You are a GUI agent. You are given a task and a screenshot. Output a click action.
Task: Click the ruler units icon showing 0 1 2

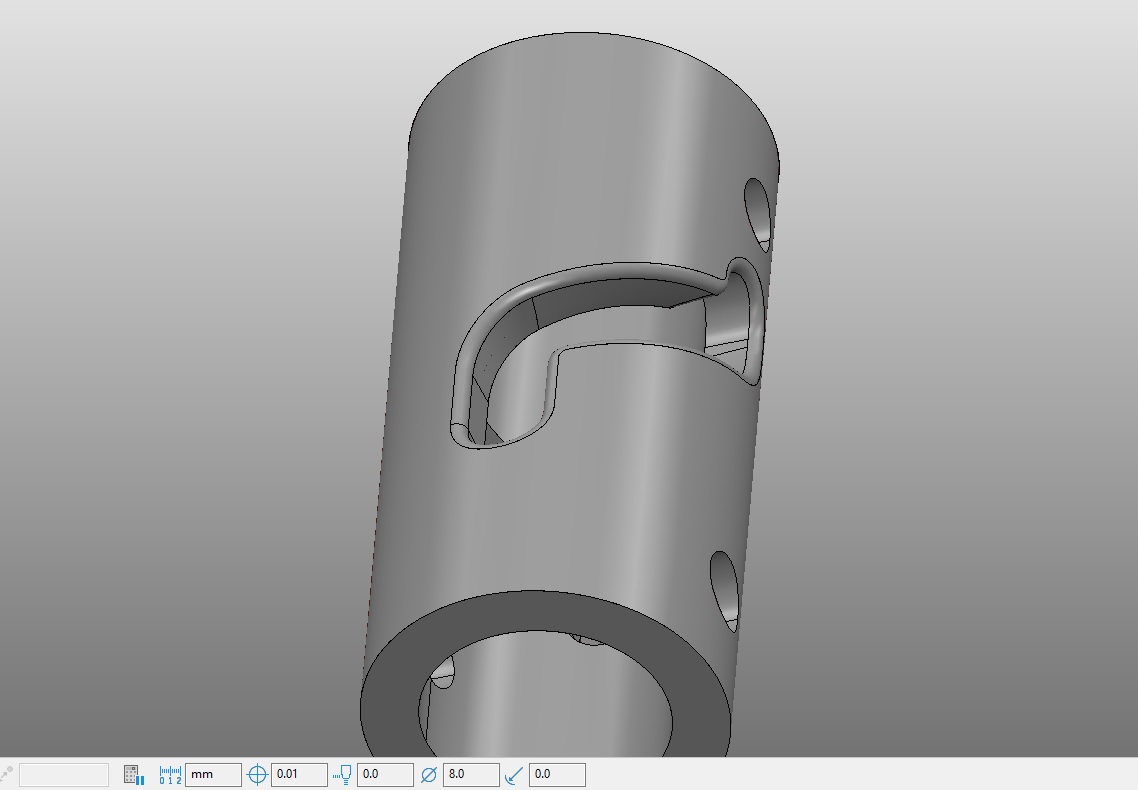tap(169, 773)
